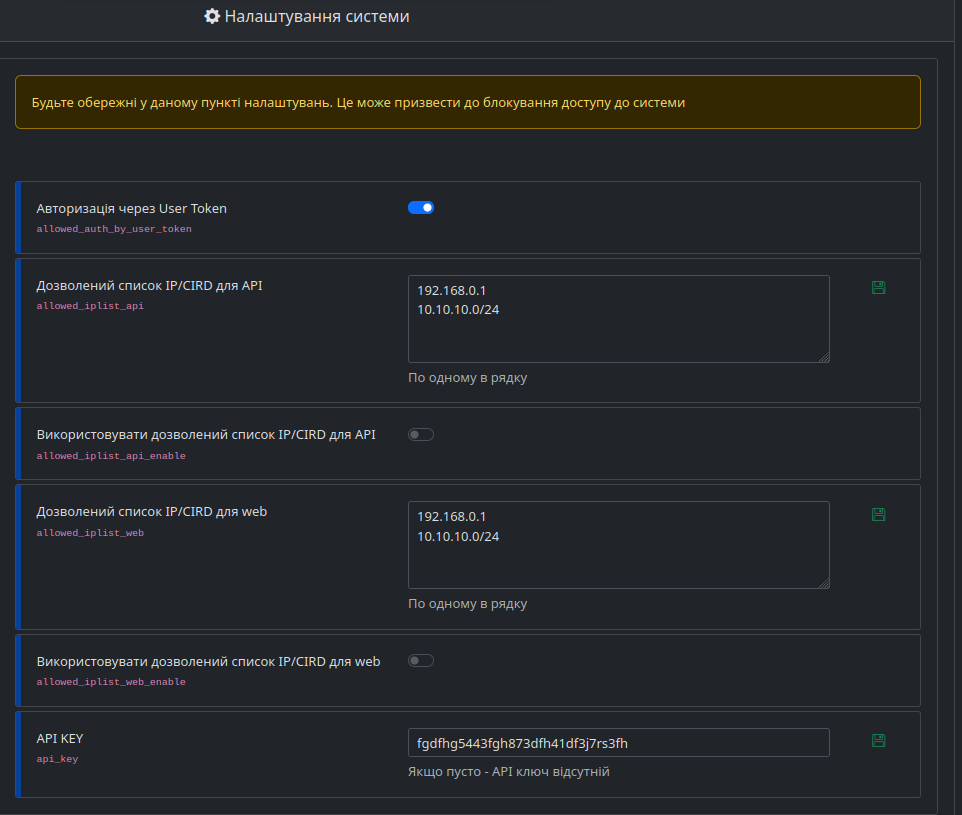Click the allowed_iplist_web code label
The height and width of the screenshot is (815, 962).
pos(90,533)
